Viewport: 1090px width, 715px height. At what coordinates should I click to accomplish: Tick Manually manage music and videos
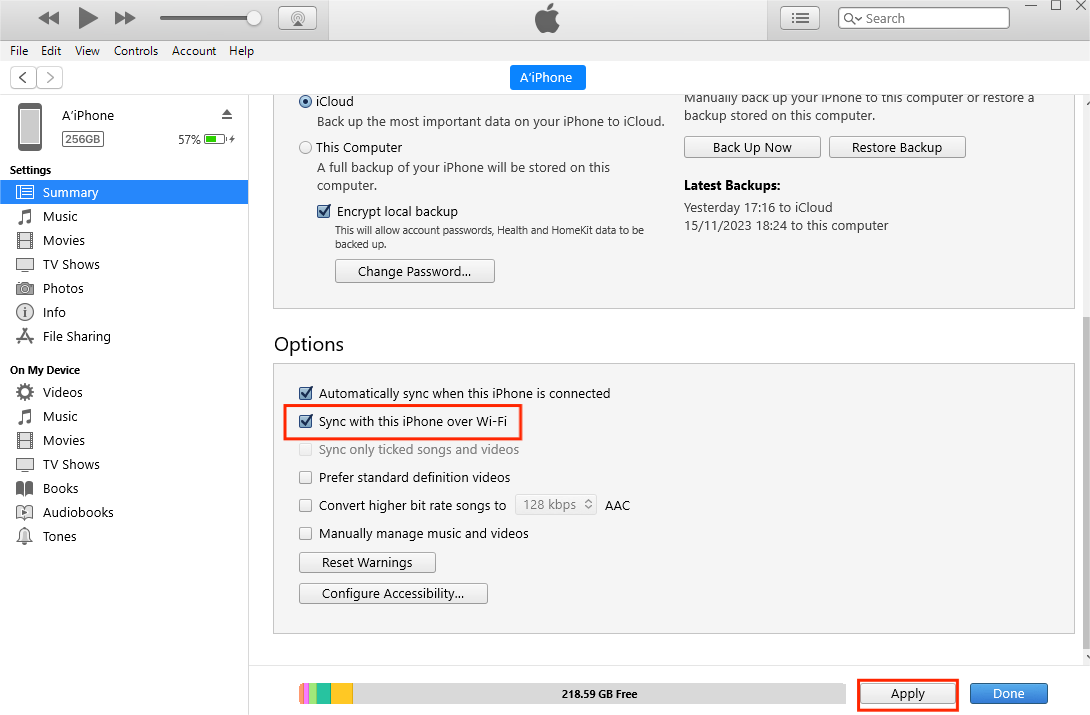(x=306, y=534)
